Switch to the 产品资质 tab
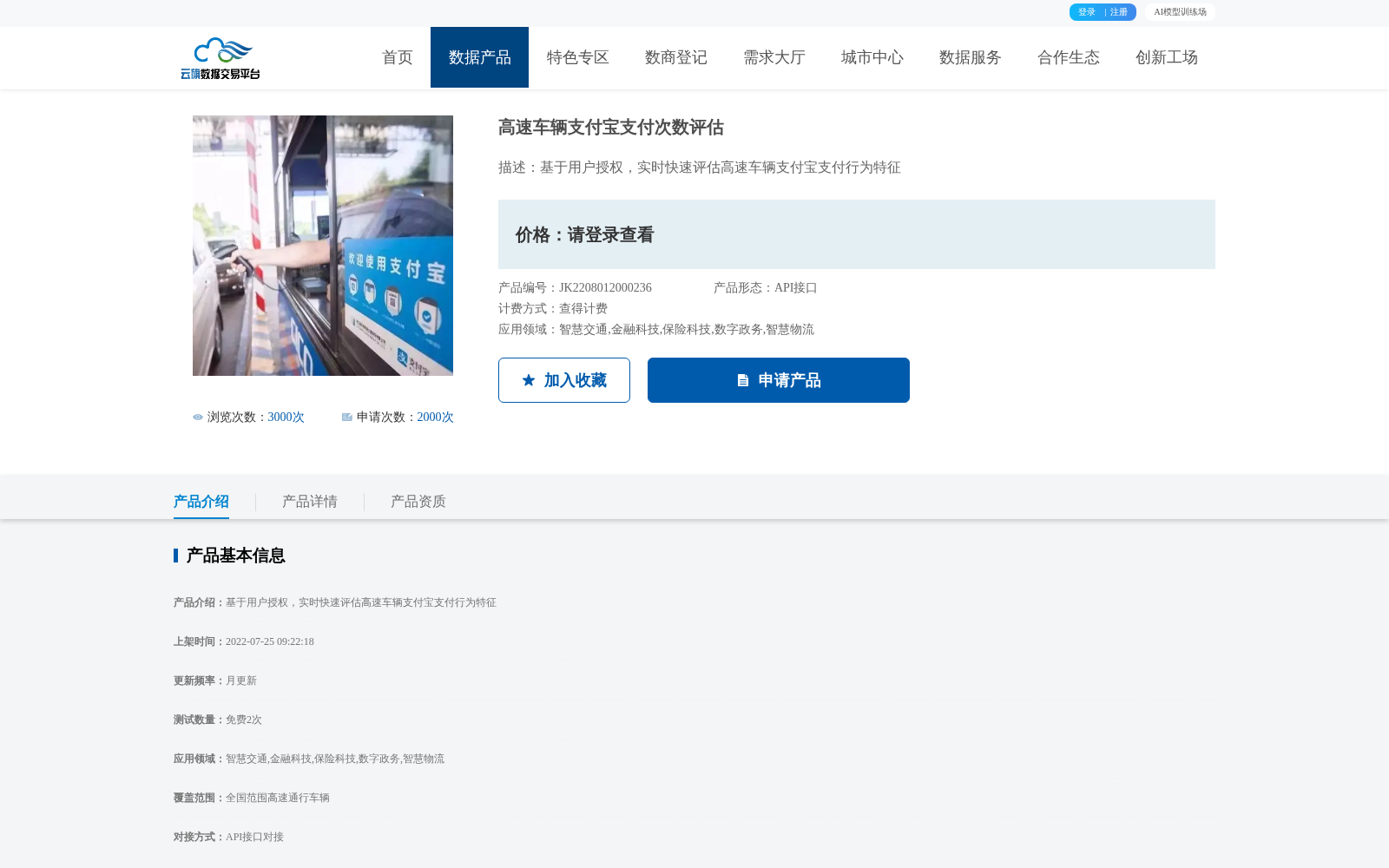 pos(418,502)
